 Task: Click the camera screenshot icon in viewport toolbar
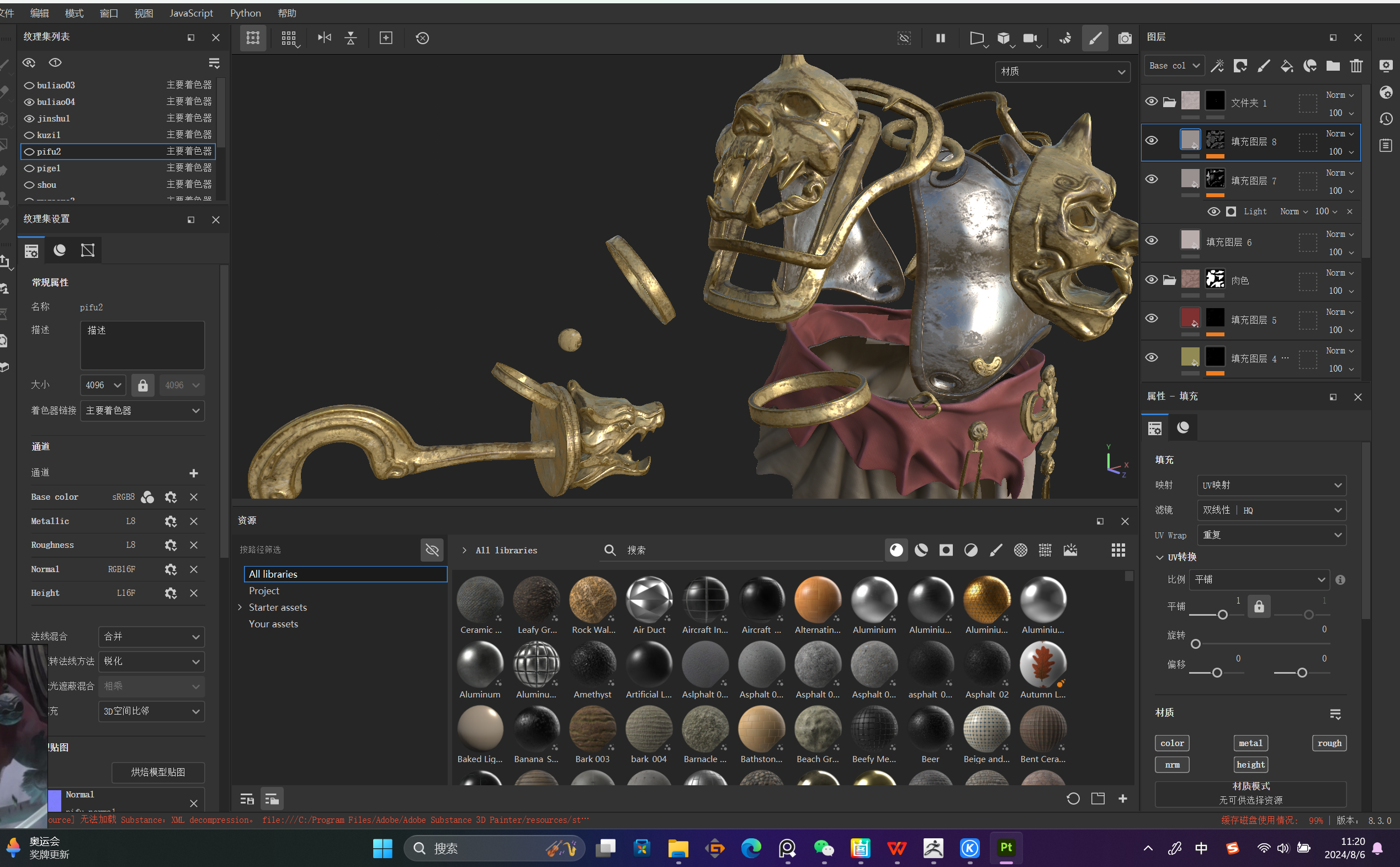1125,38
